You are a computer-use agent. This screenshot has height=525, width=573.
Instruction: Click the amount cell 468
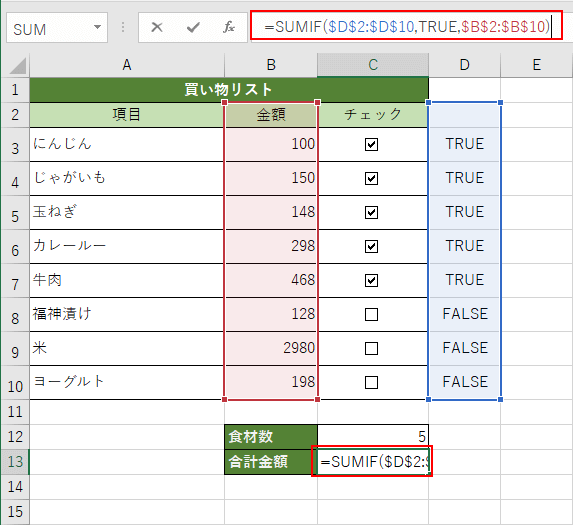tap(271, 281)
